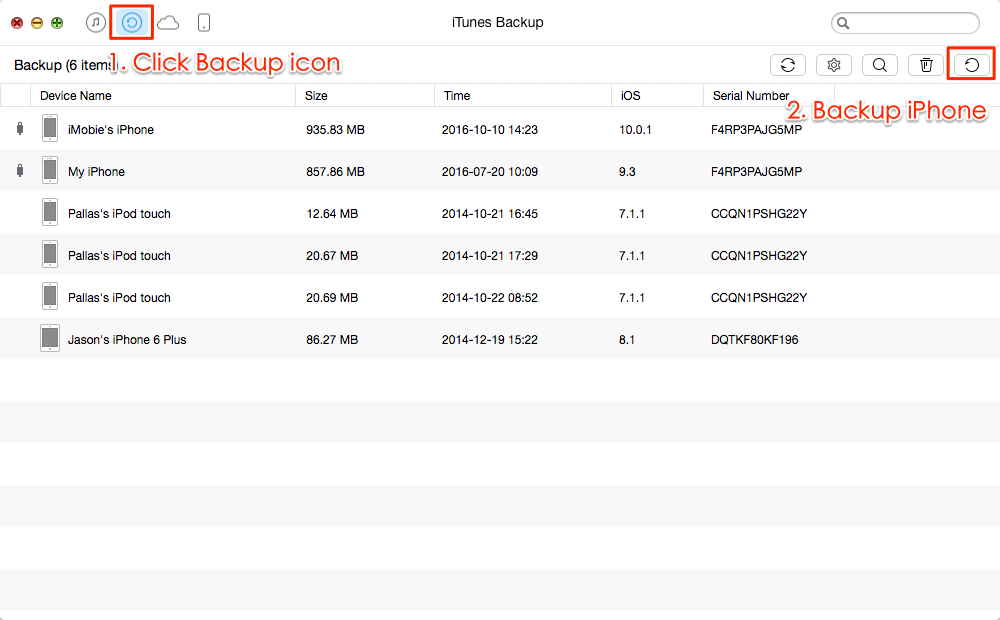Click time 2016-07-20 10:09
Image resolution: width=1000 pixels, height=620 pixels.
tap(490, 172)
